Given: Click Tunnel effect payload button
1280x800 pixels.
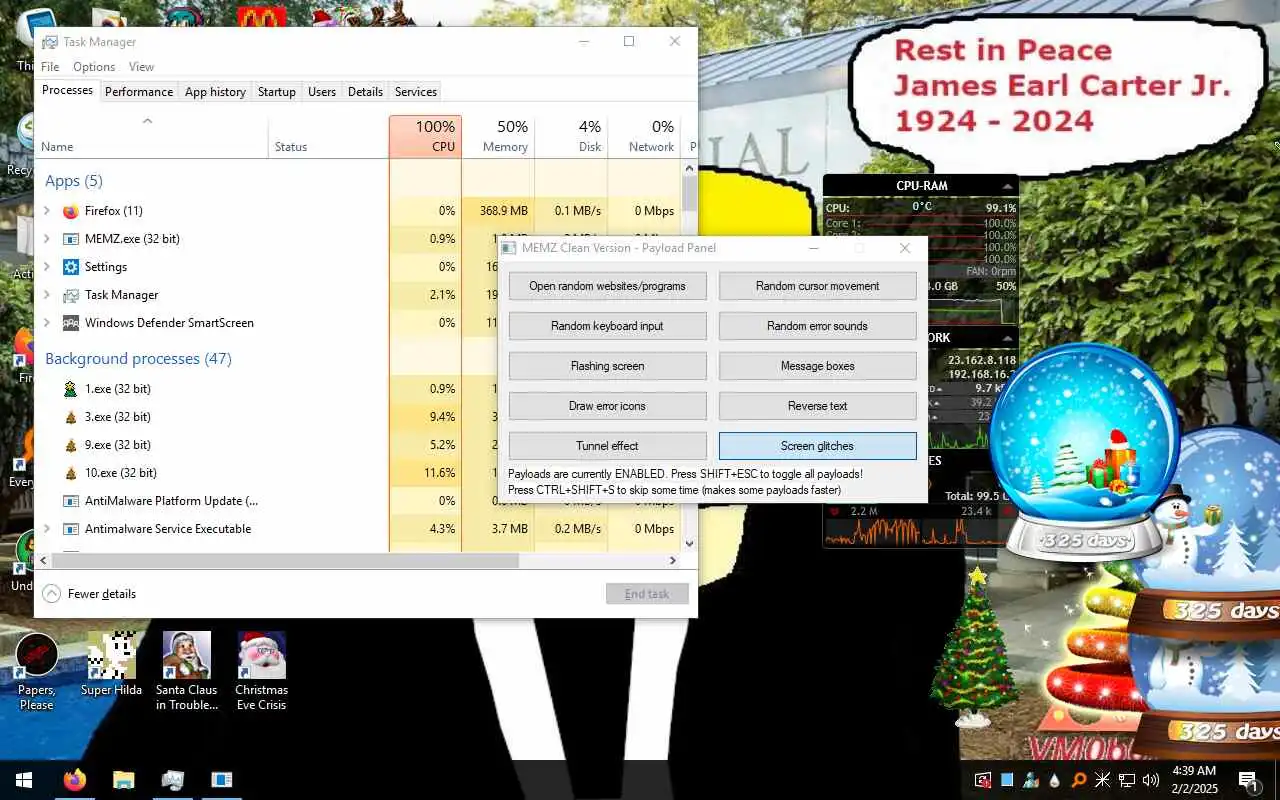Looking at the screenshot, I should (608, 446).
